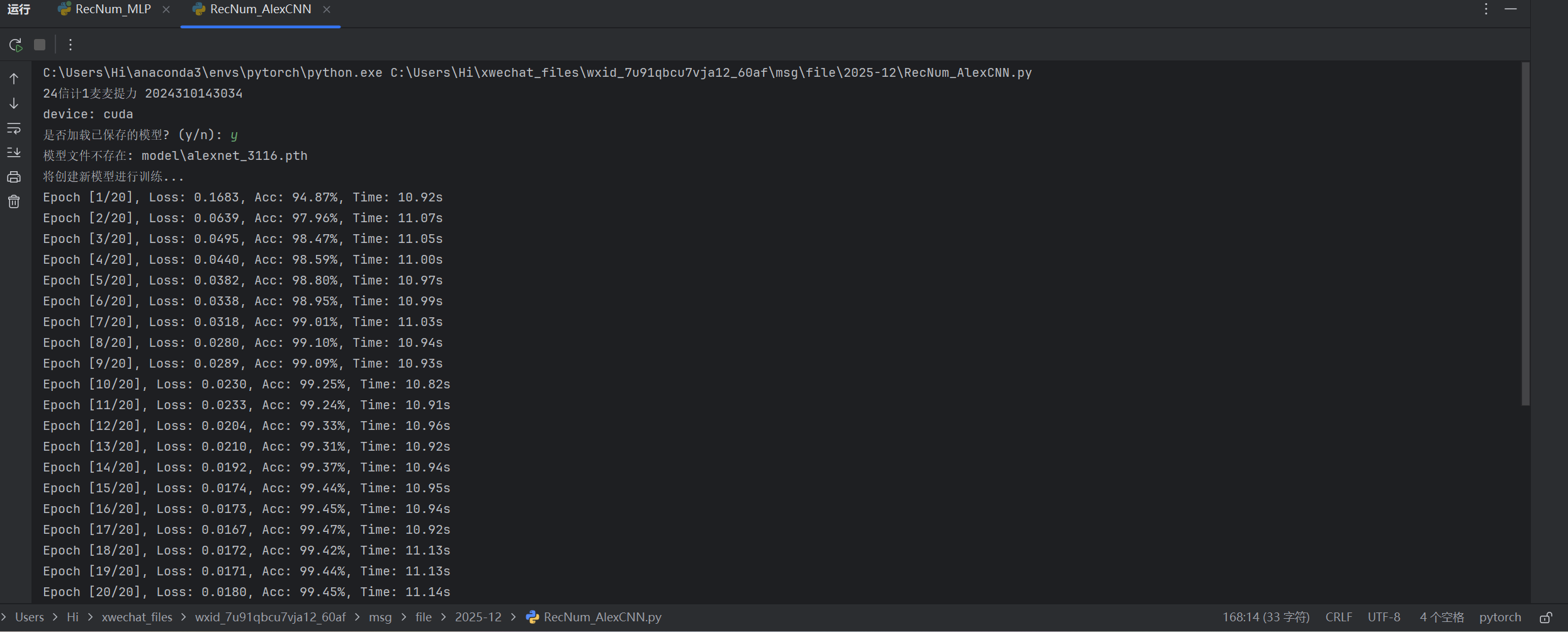Click the python.exe command line text
This screenshot has height=632, width=1568.
coord(538,73)
